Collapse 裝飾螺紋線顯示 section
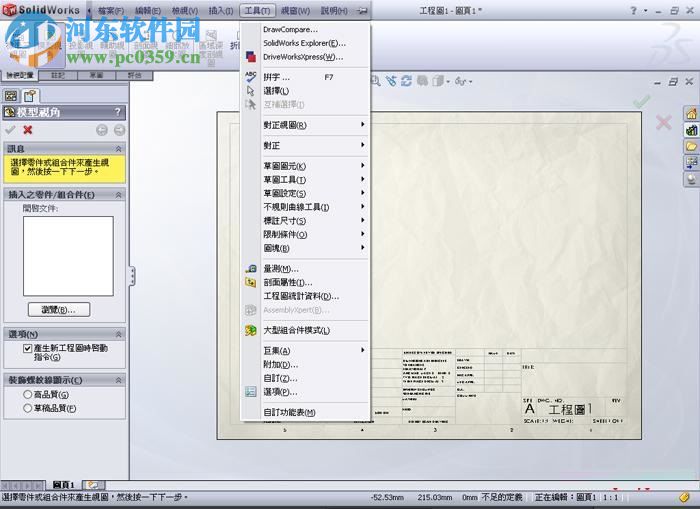Viewport: 700px width, 509px height. pyautogui.click(x=118, y=380)
